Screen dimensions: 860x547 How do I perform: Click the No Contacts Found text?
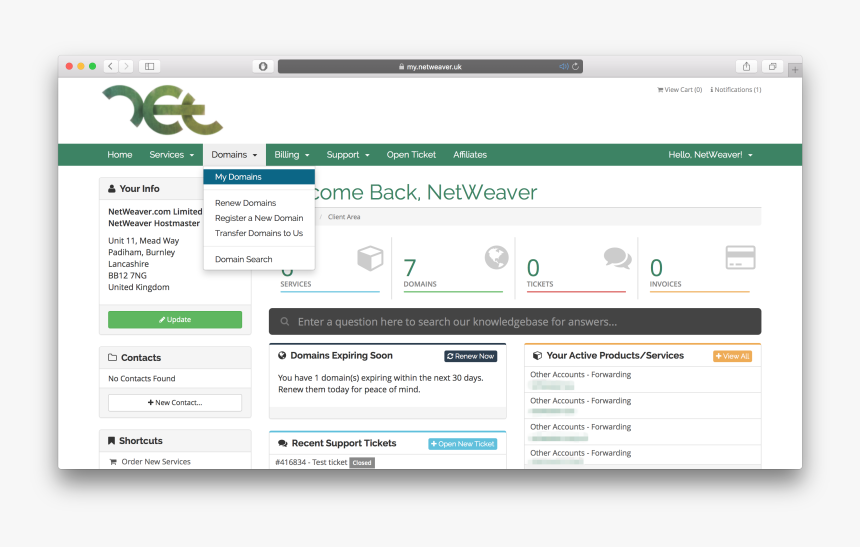142,379
